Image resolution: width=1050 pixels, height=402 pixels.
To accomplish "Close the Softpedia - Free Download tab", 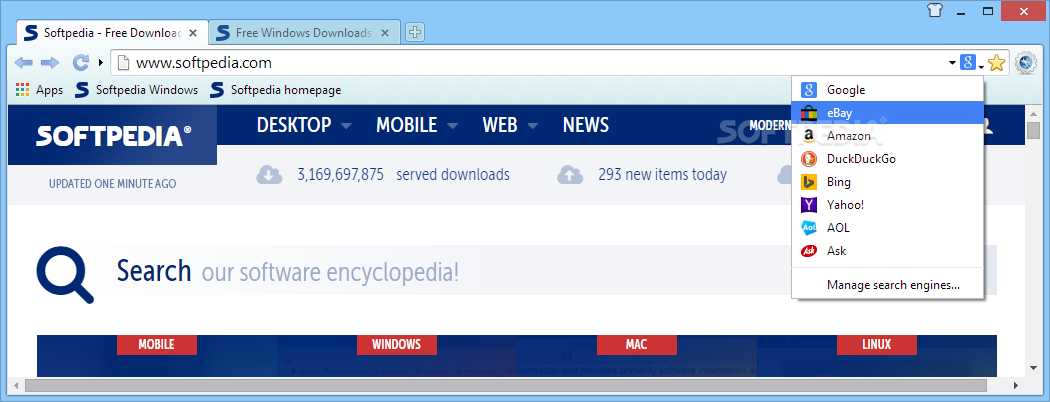I will pos(193,32).
